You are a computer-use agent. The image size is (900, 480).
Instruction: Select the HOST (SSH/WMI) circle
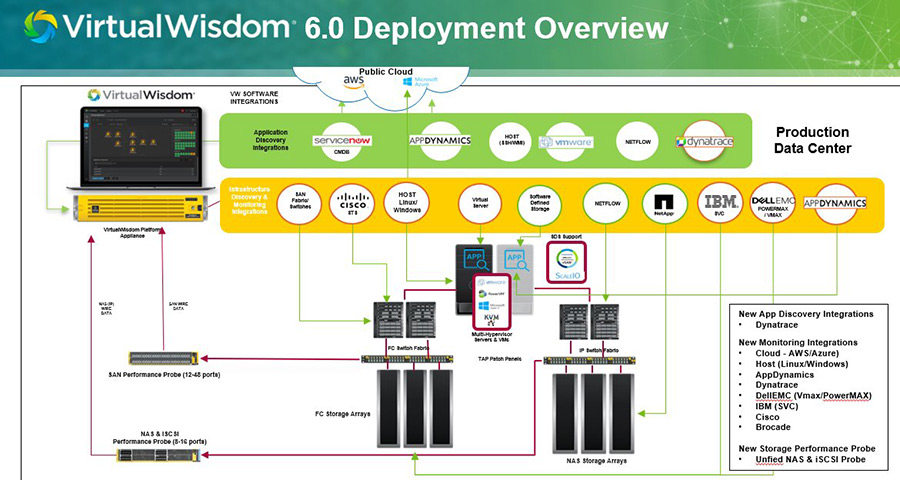pyautogui.click(x=511, y=141)
